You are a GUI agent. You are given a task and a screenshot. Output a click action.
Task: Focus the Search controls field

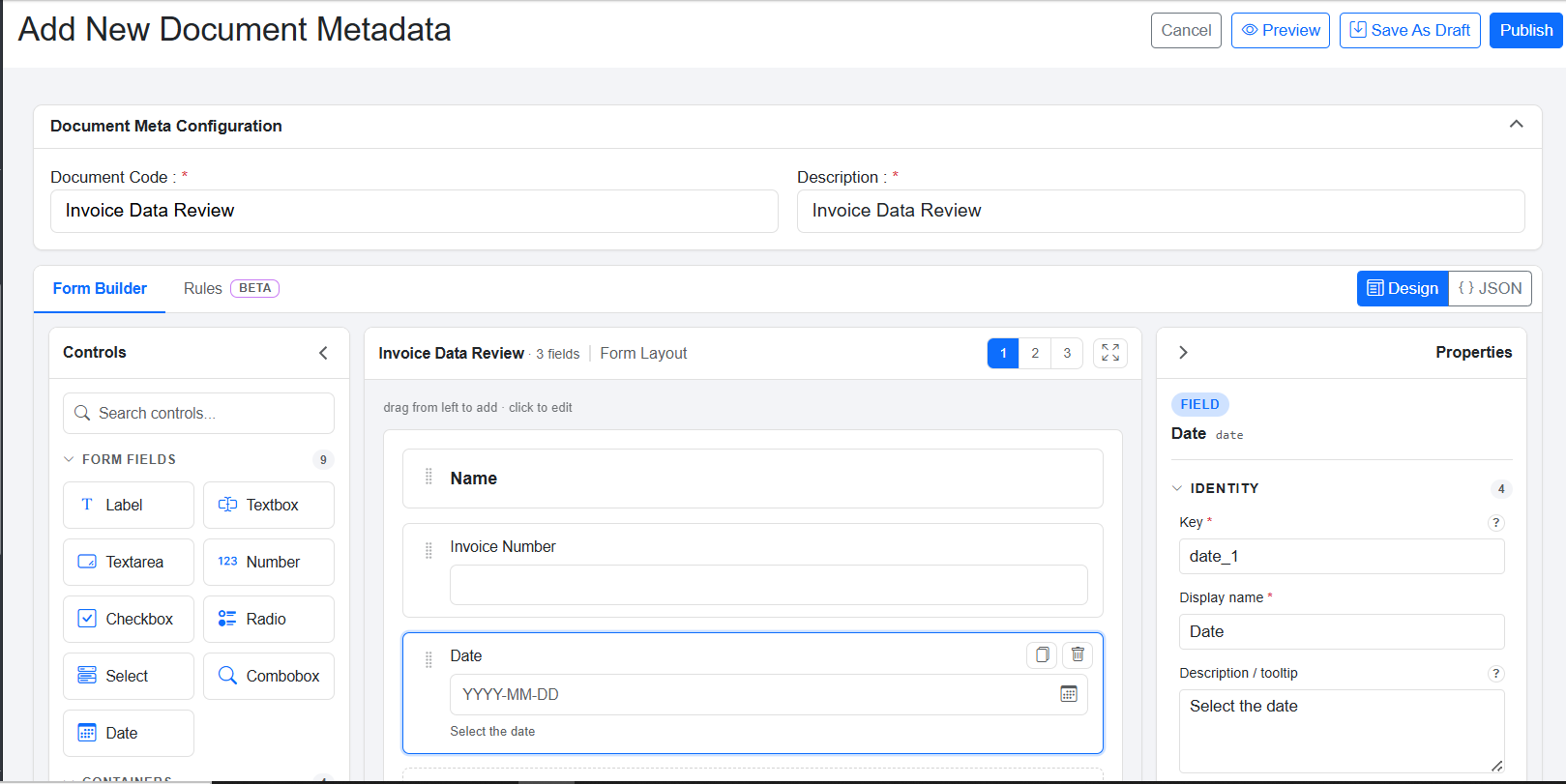[198, 413]
